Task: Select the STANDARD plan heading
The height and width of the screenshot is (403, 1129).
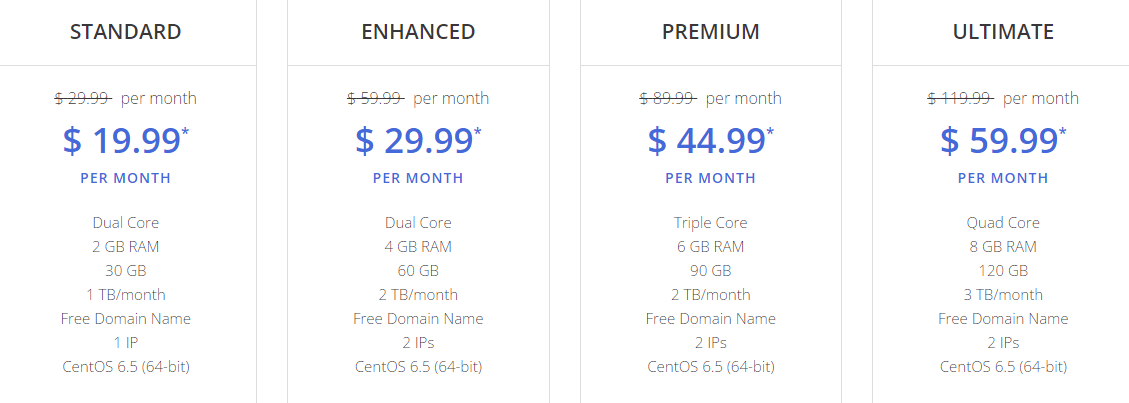Action: coord(125,32)
